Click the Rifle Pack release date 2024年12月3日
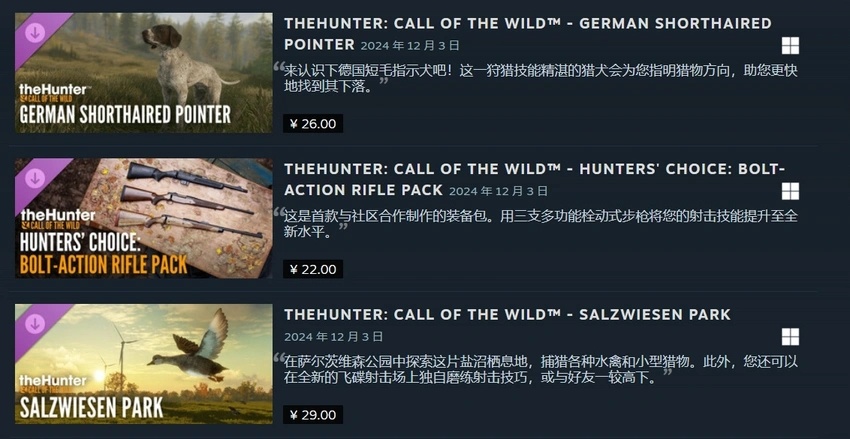The width and height of the screenshot is (850, 439). [x=498, y=191]
